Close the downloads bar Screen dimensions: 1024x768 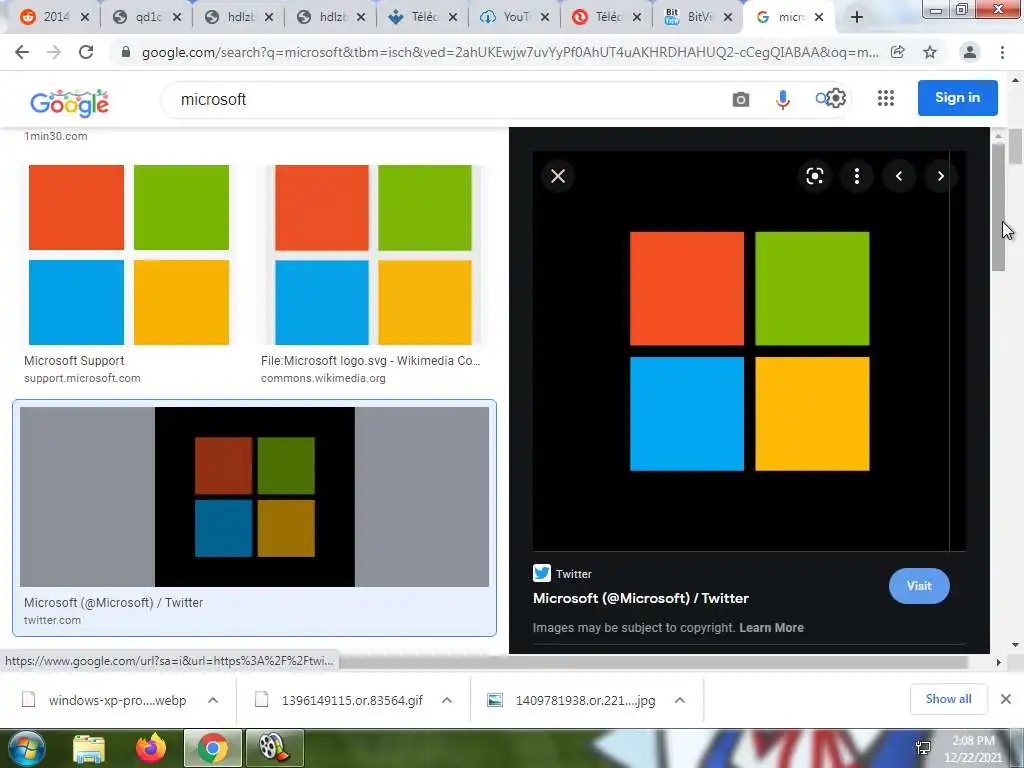(x=1006, y=699)
